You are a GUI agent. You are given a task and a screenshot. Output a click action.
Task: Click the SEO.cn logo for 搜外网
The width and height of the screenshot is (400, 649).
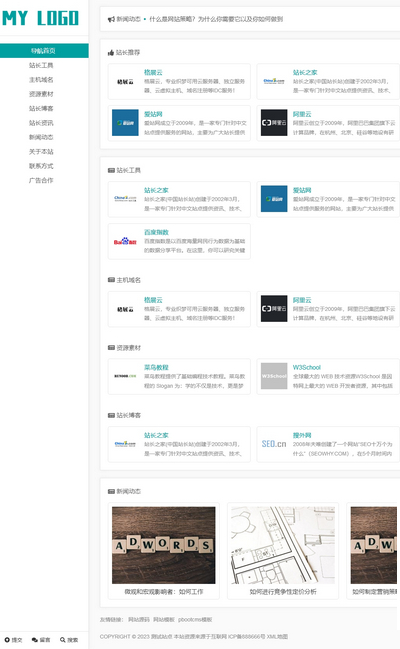pyautogui.click(x=274, y=444)
